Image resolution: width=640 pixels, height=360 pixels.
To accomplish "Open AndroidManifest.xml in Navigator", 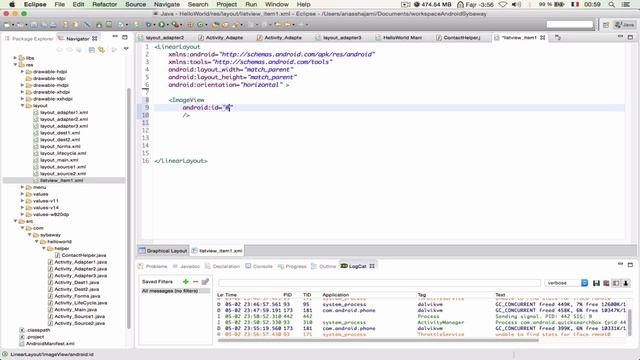I will click(50, 344).
